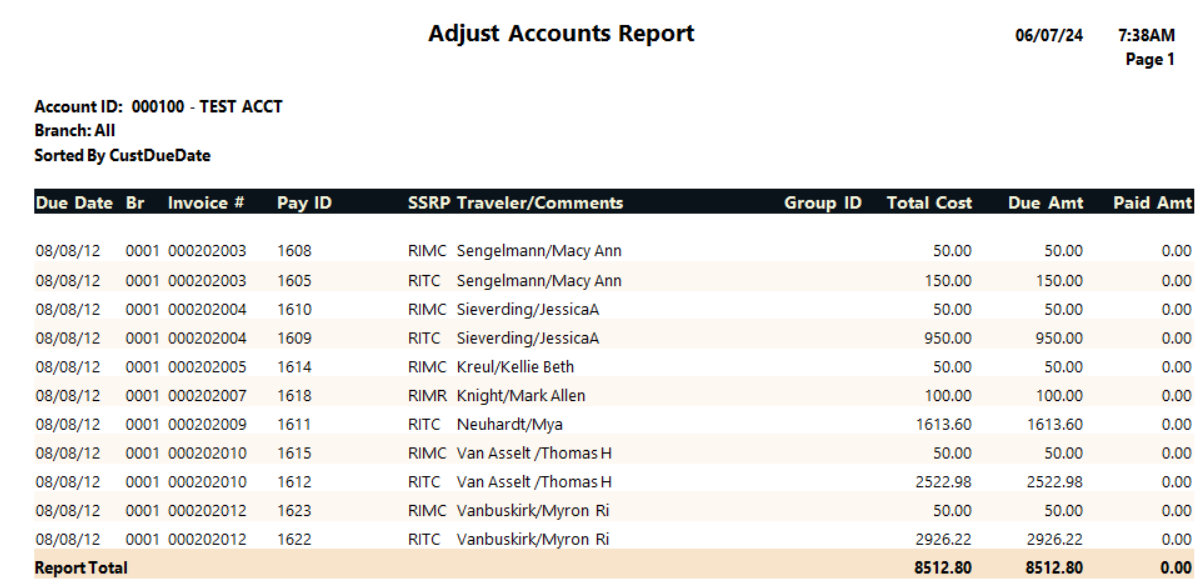The height and width of the screenshot is (584, 1202).
Task: Click the Adjust Accounts Report title
Action: (x=561, y=33)
